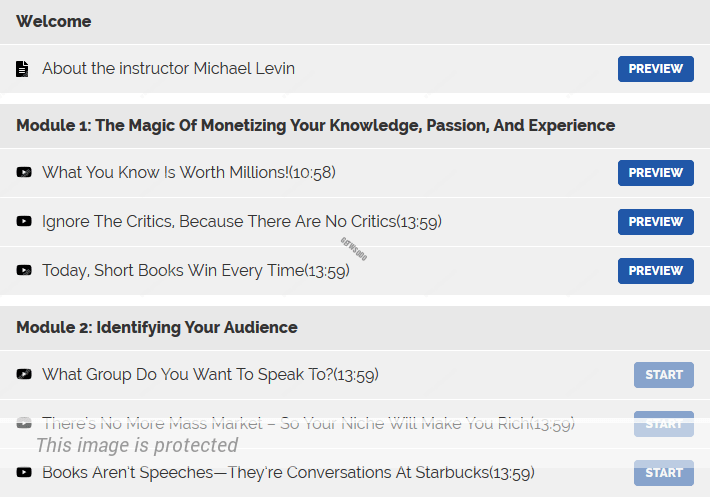Click video icon beside Today, Short Books Win
The width and height of the screenshot is (710, 497).
coord(24,270)
